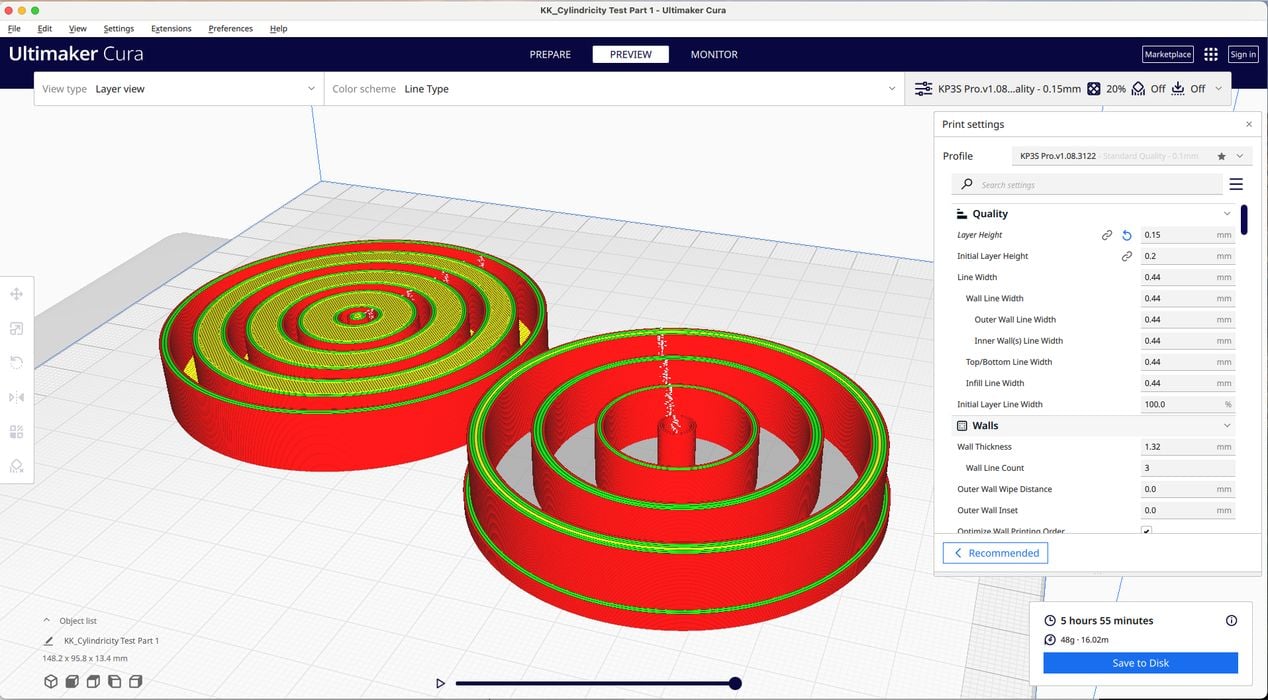Click the Save to Disk button
This screenshot has width=1268, height=700.
click(x=1140, y=662)
